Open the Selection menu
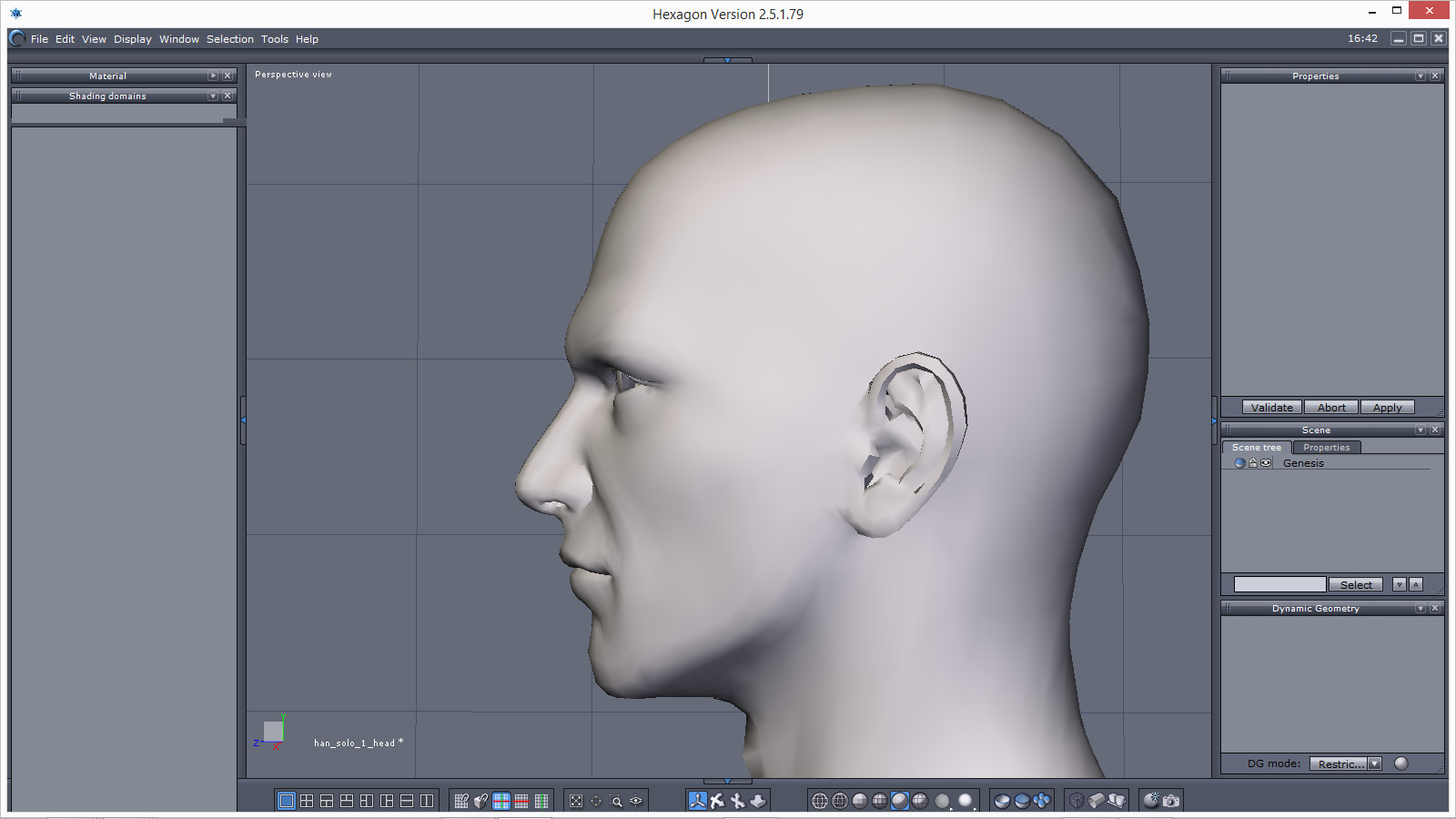1456x819 pixels. pos(230,39)
